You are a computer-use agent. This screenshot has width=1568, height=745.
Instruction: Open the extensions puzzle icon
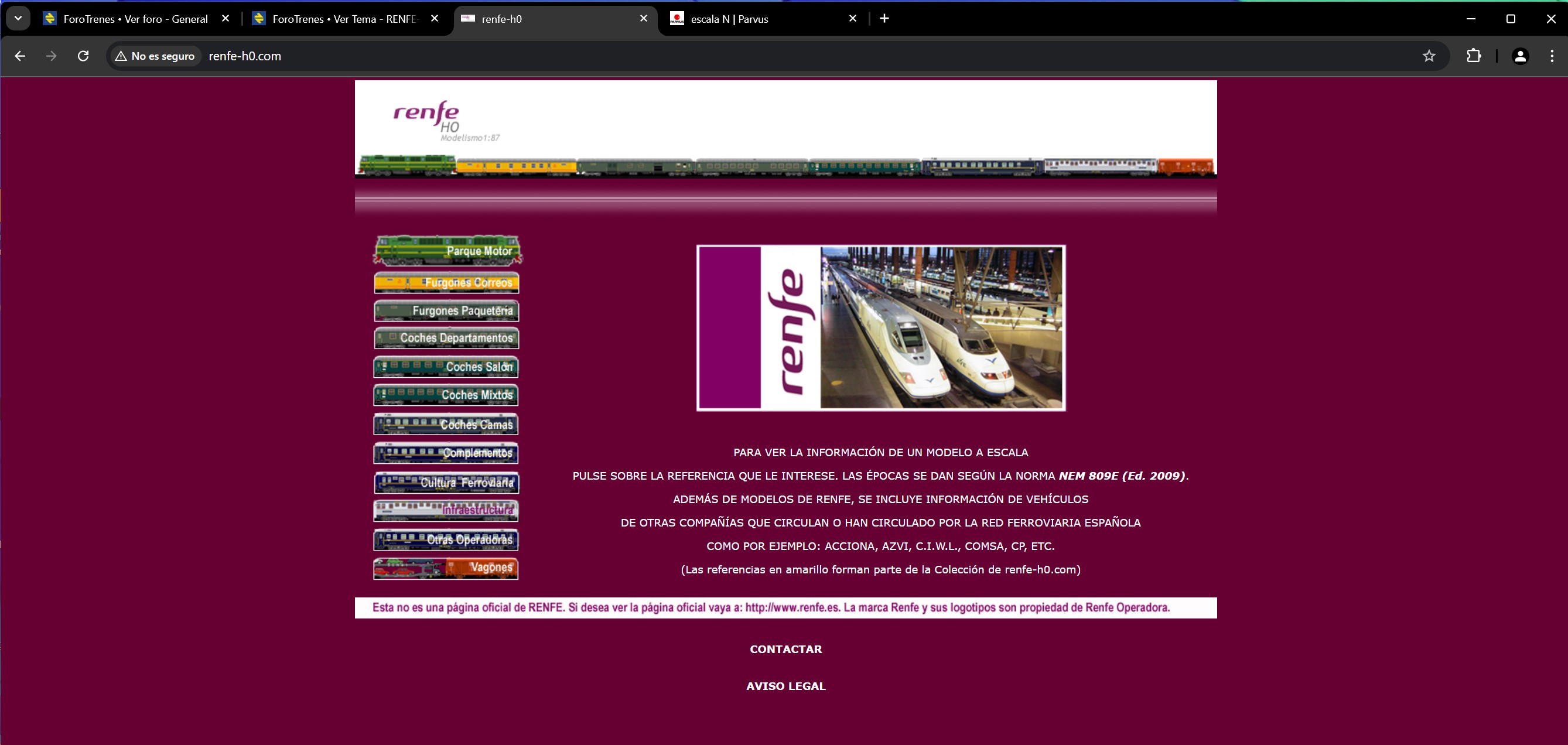pyautogui.click(x=1474, y=56)
